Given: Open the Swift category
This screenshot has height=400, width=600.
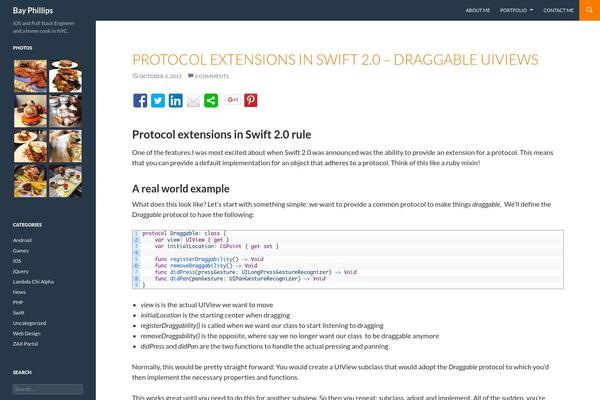Looking at the screenshot, I should [18, 313].
